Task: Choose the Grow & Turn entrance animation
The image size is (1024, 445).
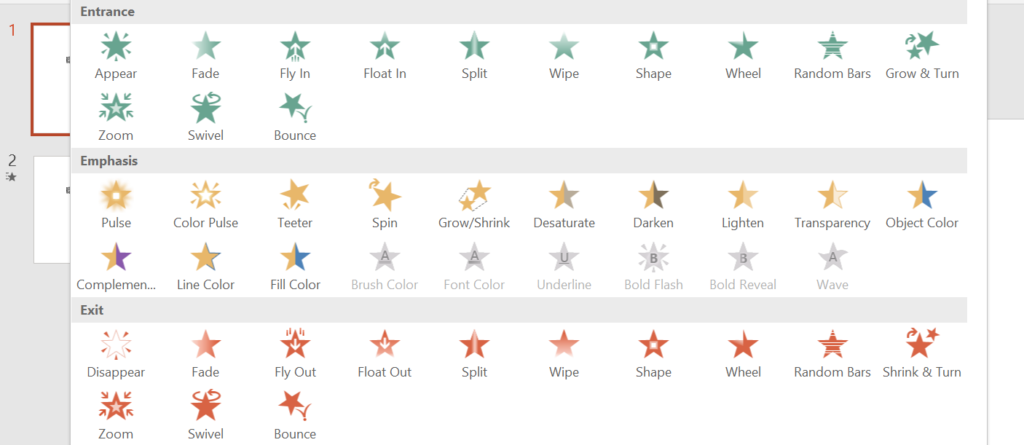Action: click(922, 55)
